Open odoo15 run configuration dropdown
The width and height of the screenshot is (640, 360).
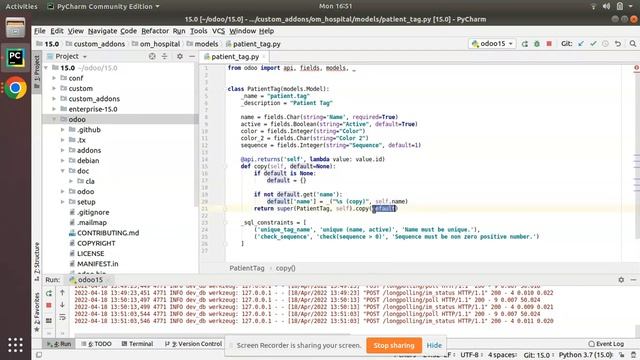(x=492, y=44)
